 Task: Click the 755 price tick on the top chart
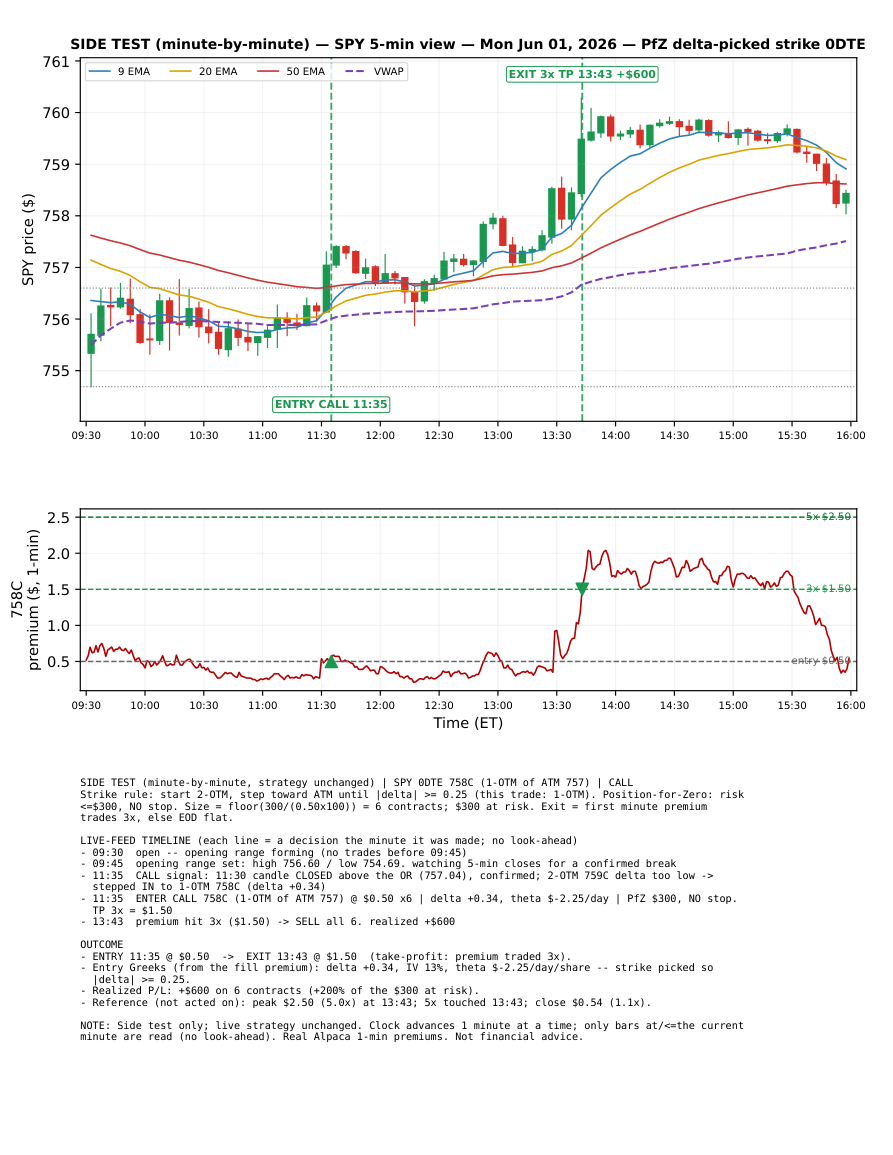point(56,371)
